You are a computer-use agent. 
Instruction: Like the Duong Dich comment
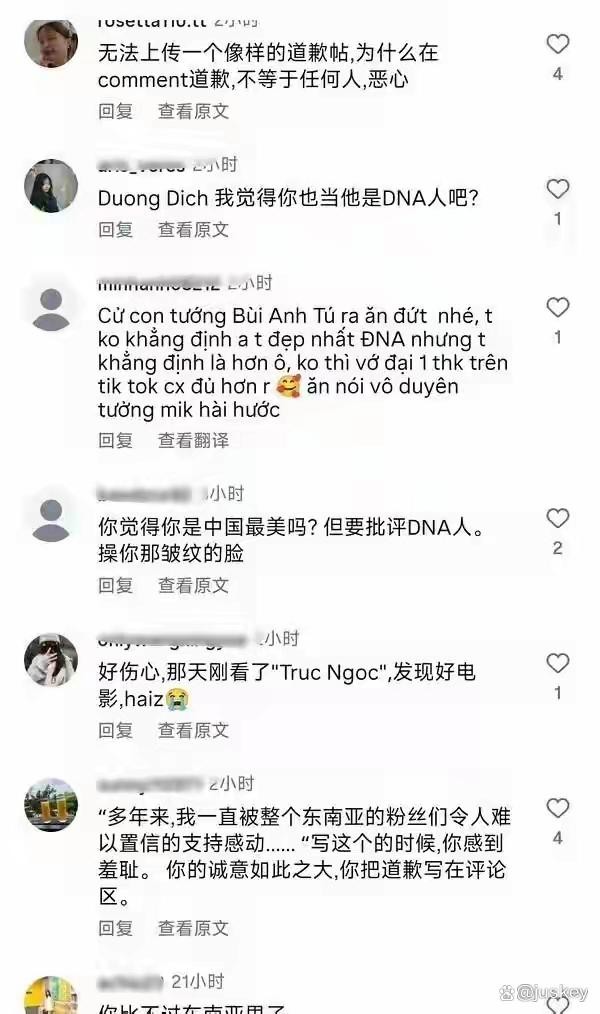(x=557, y=189)
